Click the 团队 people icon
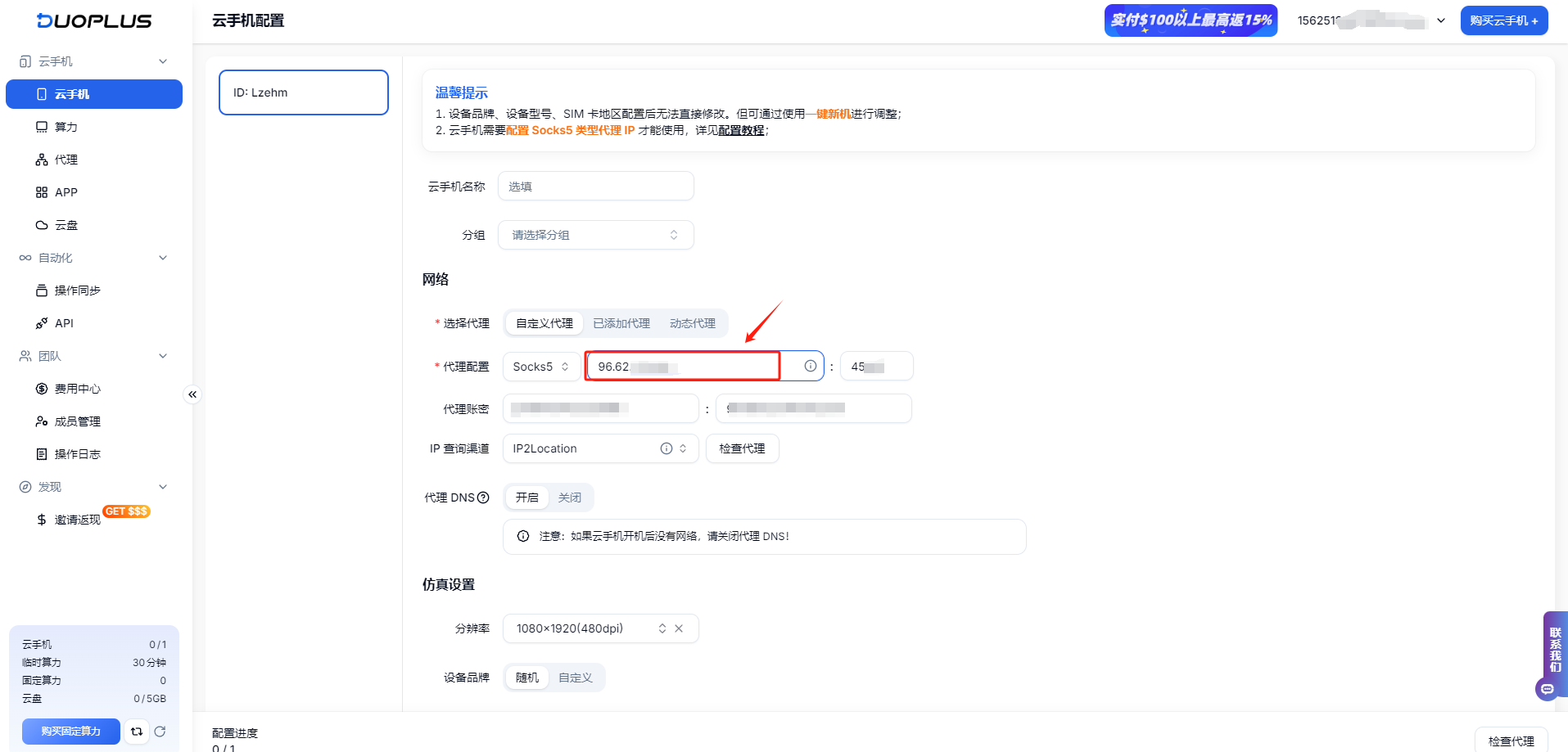 pos(25,356)
